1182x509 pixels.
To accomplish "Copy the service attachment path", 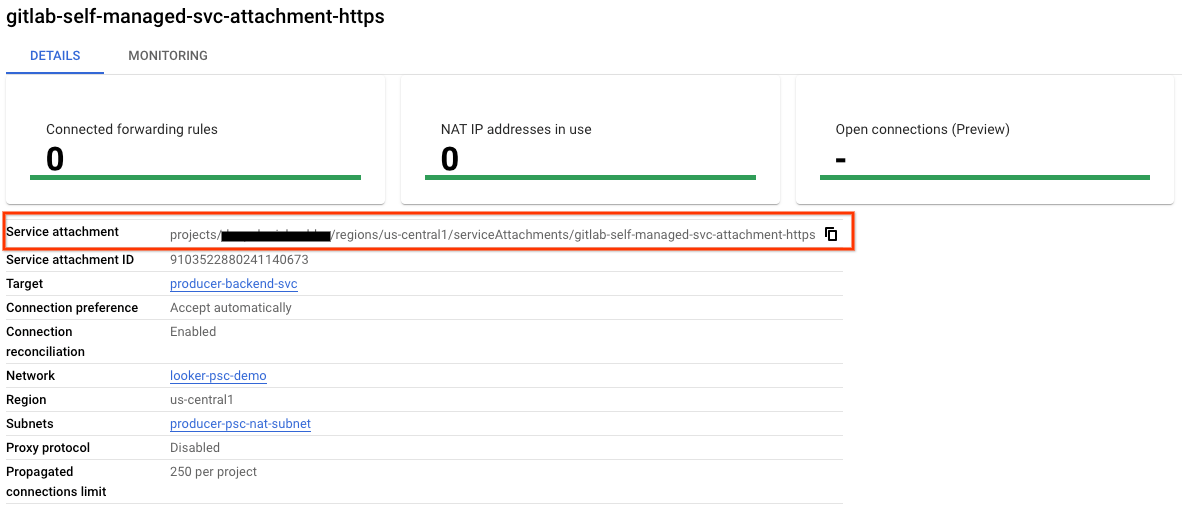I will [x=831, y=235].
